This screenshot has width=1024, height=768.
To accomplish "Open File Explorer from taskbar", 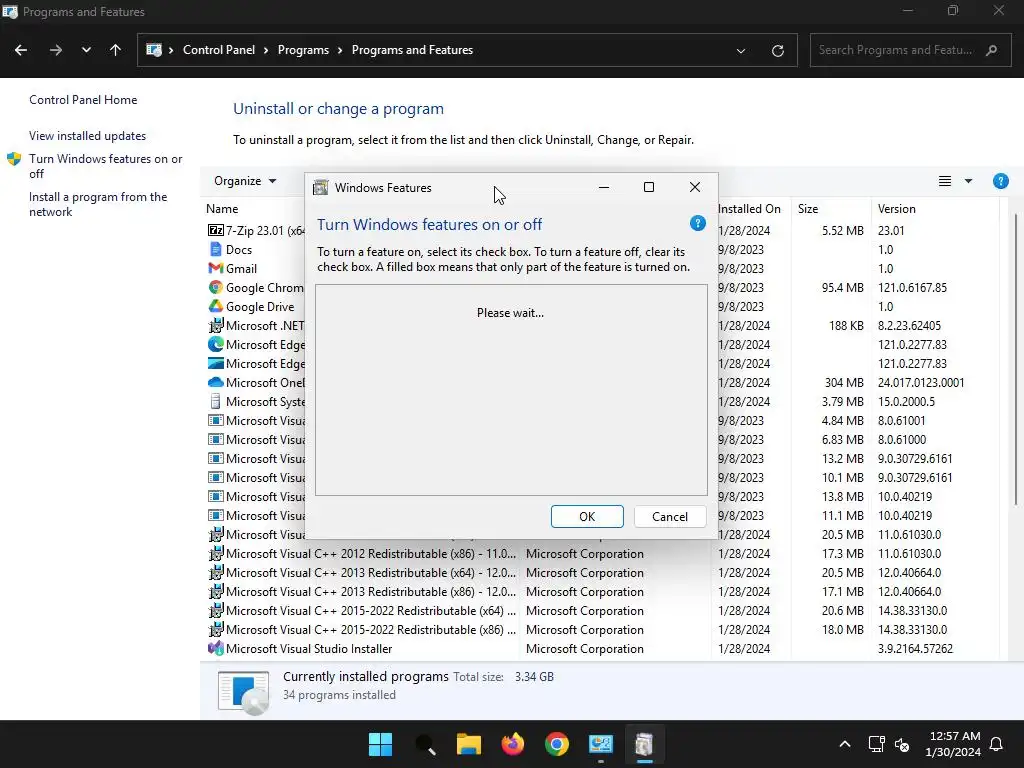I will pyautogui.click(x=469, y=744).
